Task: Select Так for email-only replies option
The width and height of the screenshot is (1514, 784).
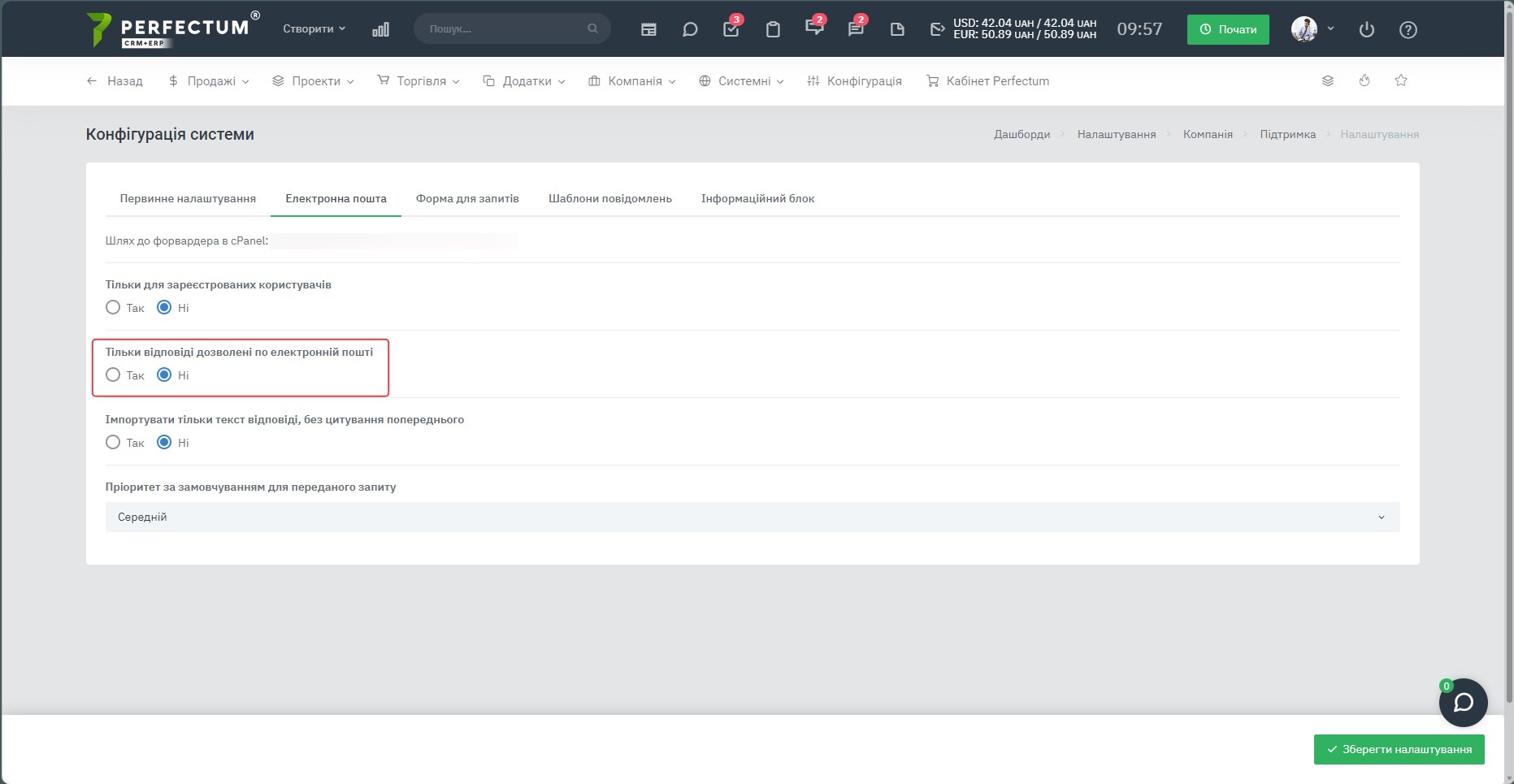Action: (x=113, y=375)
